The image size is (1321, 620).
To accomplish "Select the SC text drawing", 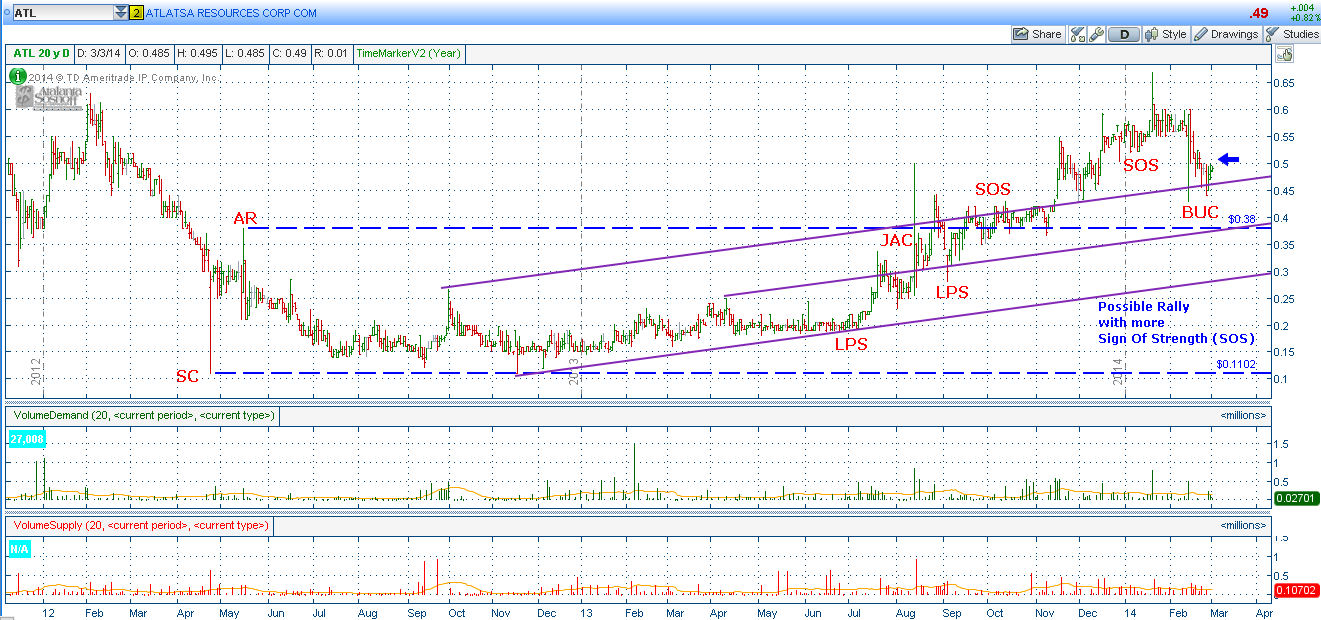I will (188, 377).
